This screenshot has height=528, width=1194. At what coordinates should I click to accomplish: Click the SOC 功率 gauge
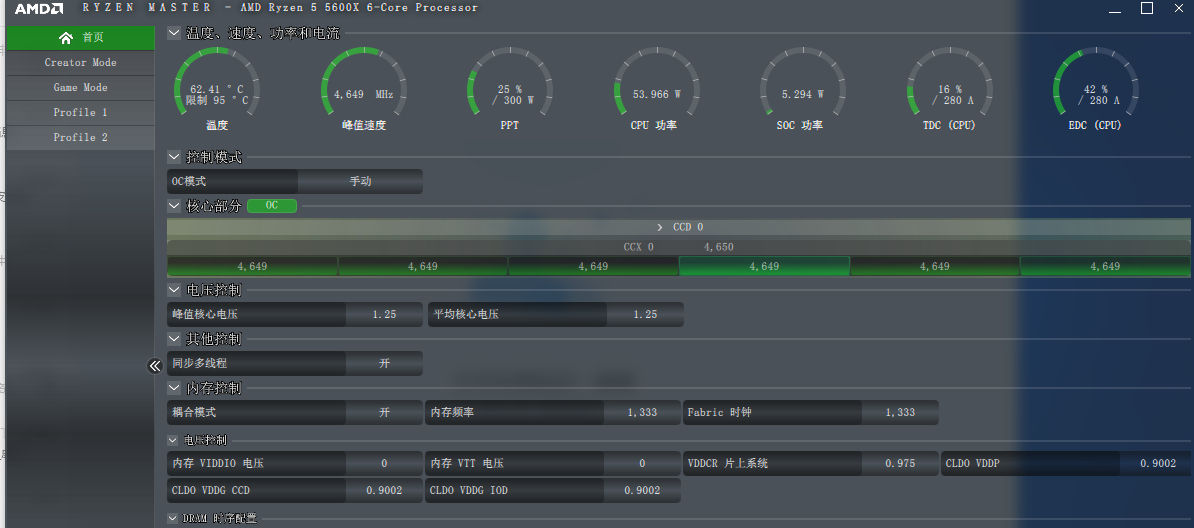tap(802, 89)
